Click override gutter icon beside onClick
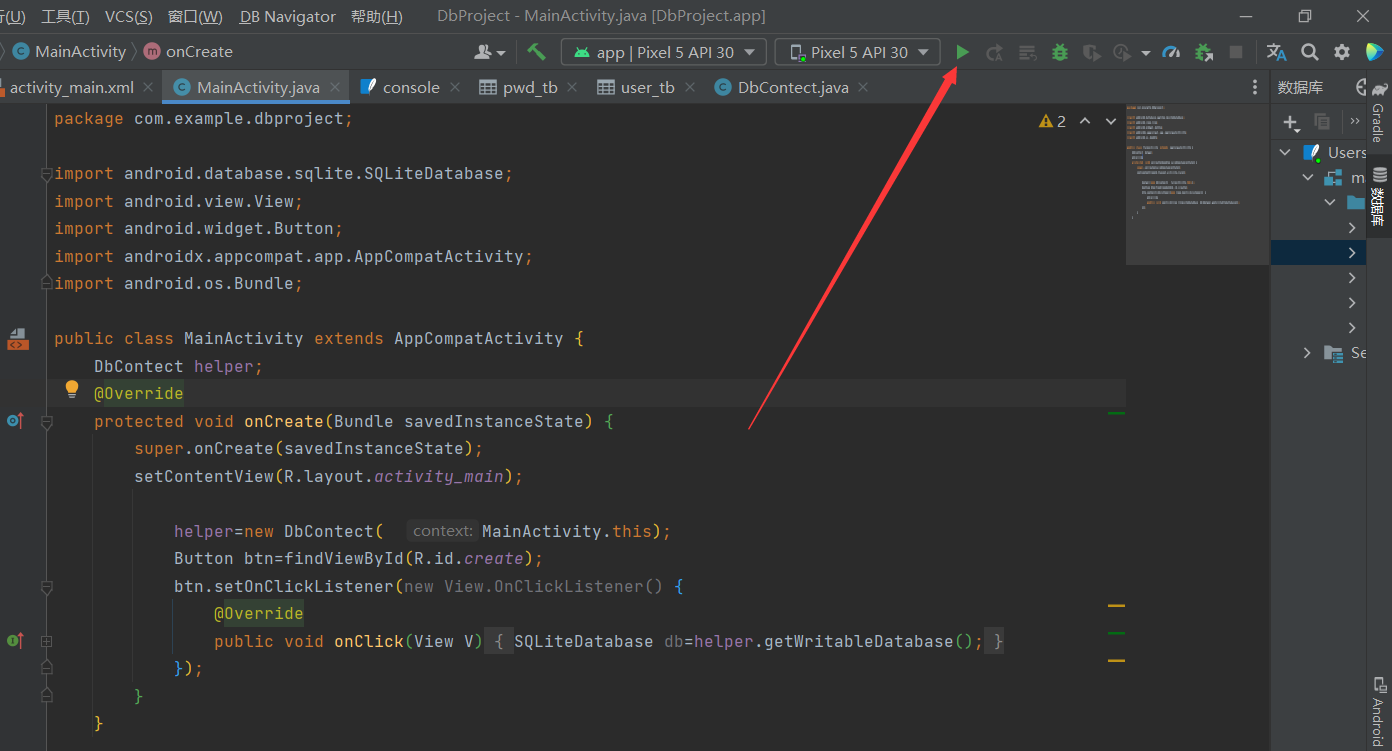This screenshot has height=751, width=1392. pos(14,640)
